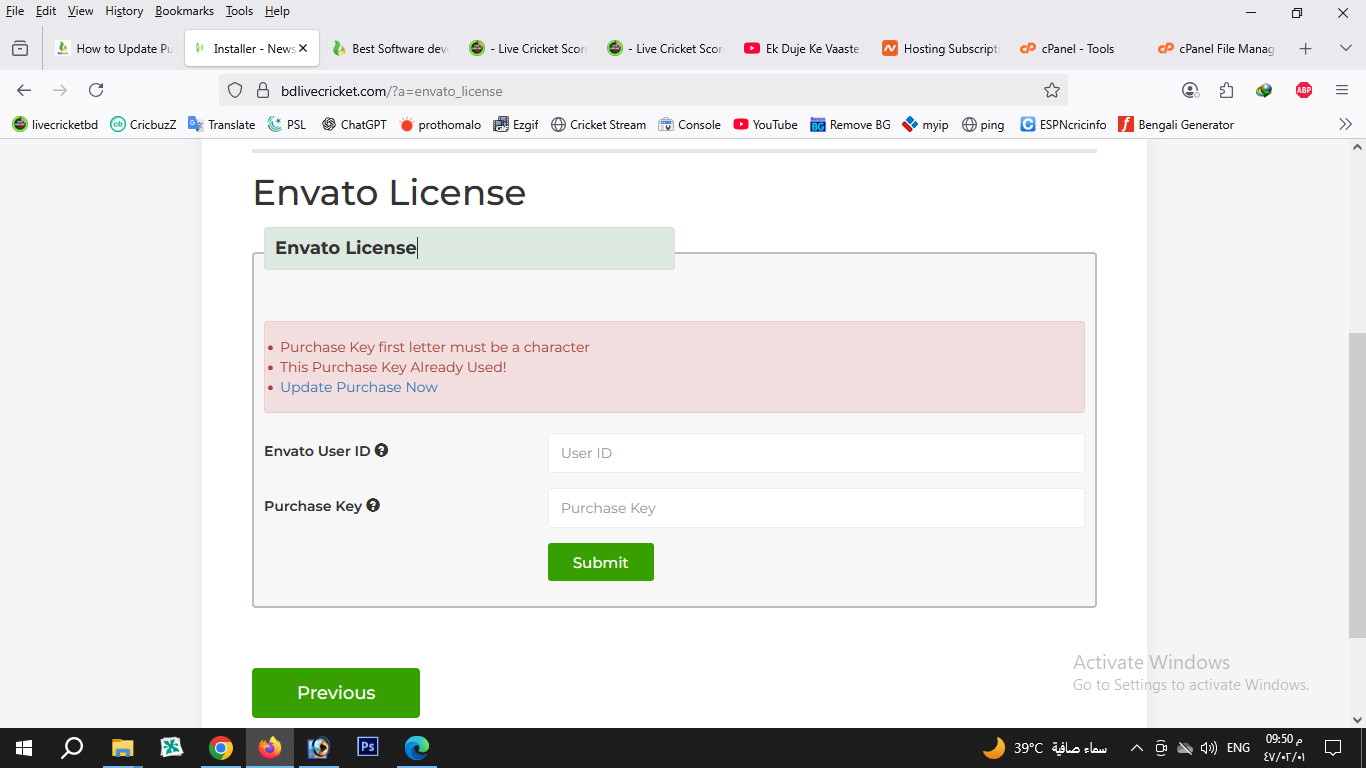Image resolution: width=1366 pixels, height=768 pixels.
Task: Click the Firefox View icon
Action: click(19, 48)
